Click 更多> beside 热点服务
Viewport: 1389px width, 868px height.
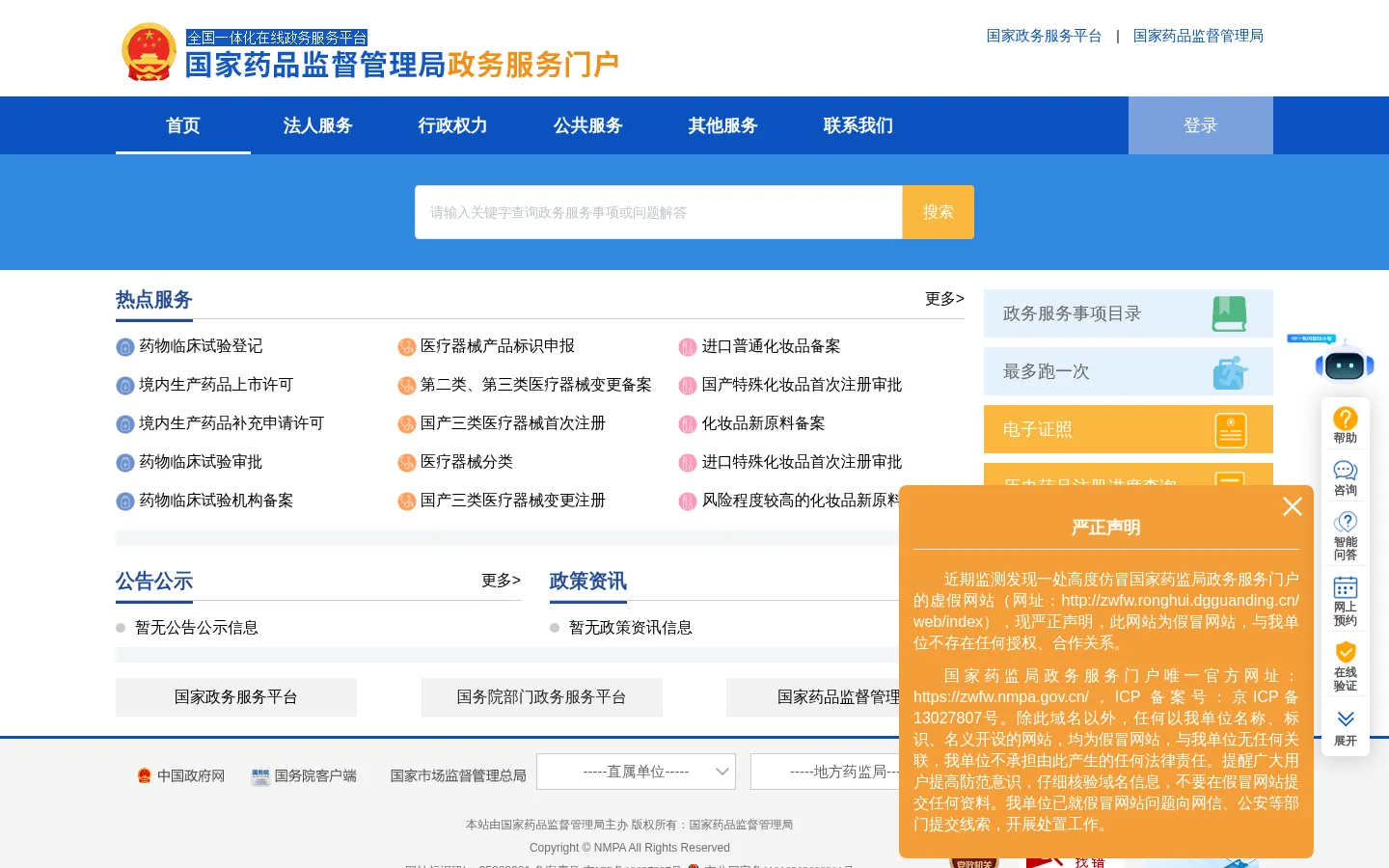[944, 299]
